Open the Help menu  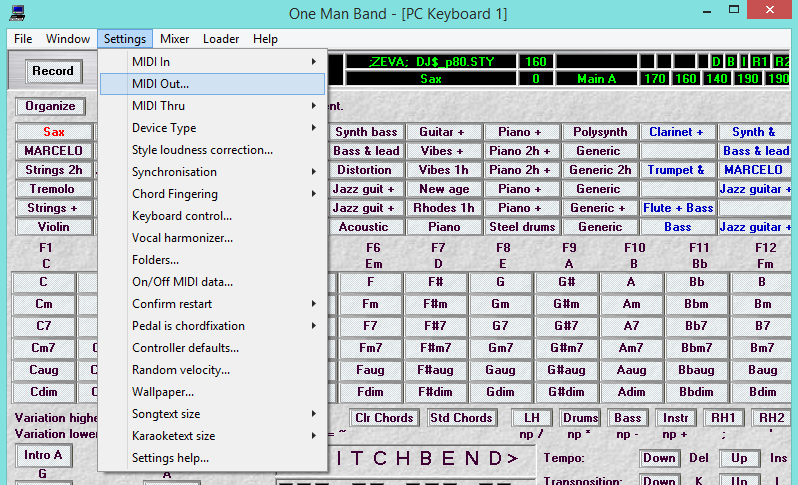pyautogui.click(x=265, y=39)
